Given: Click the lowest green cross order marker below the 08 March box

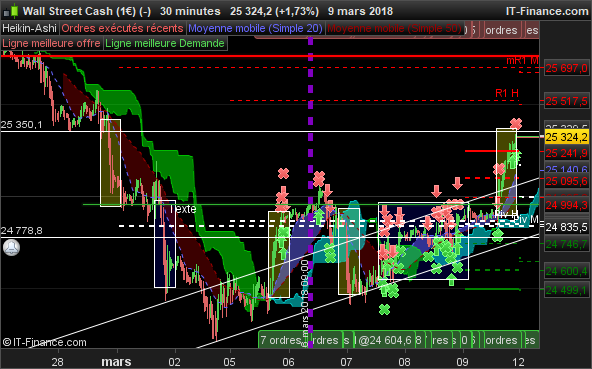Looking at the screenshot, I should pos(384,310).
